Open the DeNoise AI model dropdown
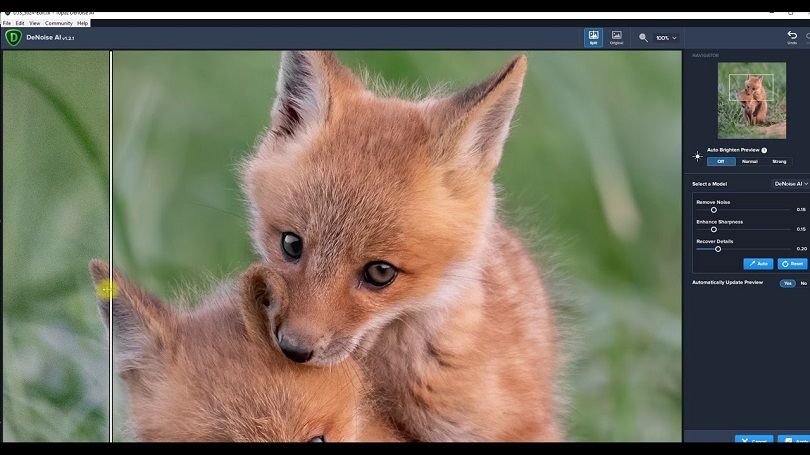The height and width of the screenshot is (455, 810). (x=790, y=184)
